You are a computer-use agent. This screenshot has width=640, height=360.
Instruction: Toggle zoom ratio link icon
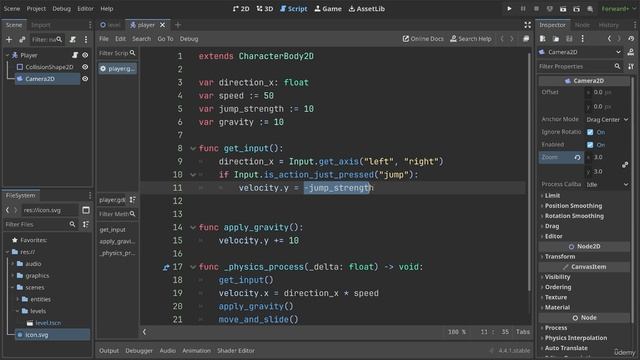tap(625, 164)
